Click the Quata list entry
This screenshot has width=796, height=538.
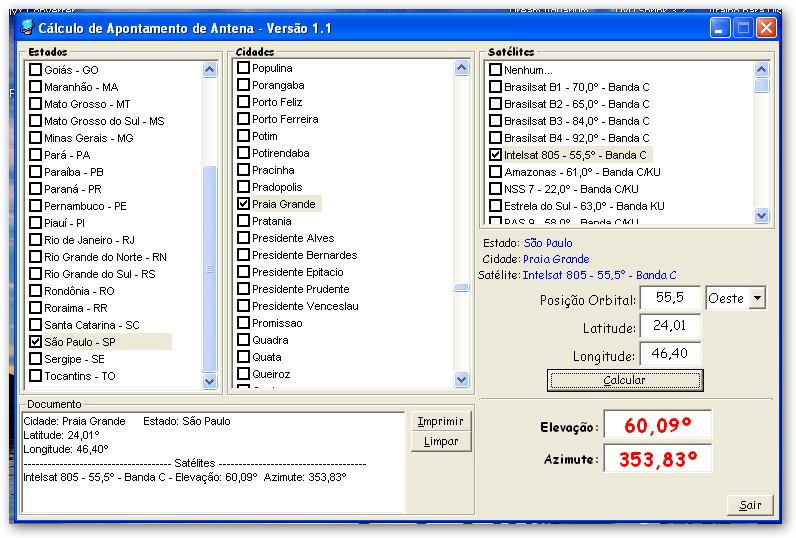click(267, 357)
